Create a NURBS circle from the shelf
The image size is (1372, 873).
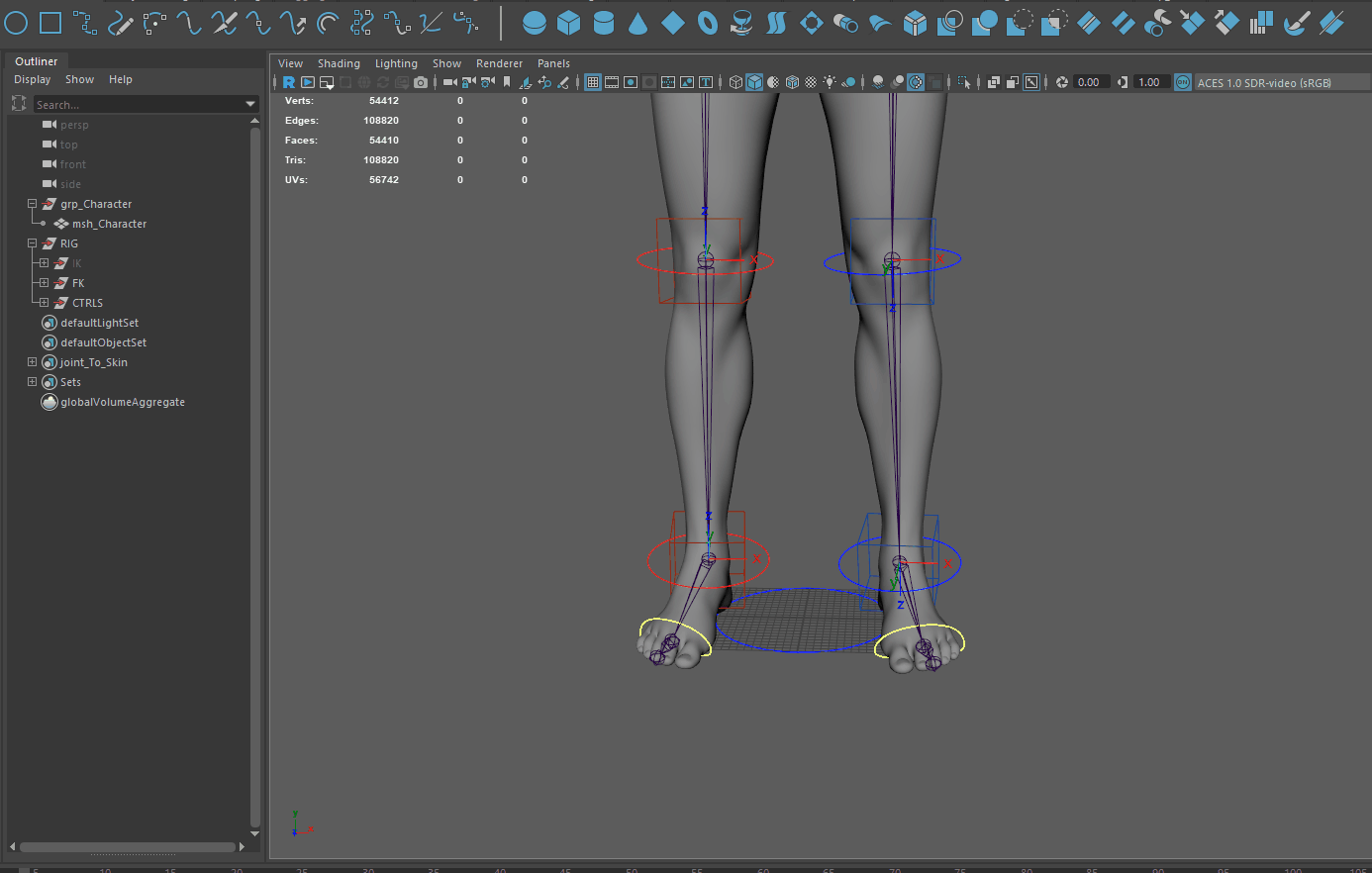17,22
